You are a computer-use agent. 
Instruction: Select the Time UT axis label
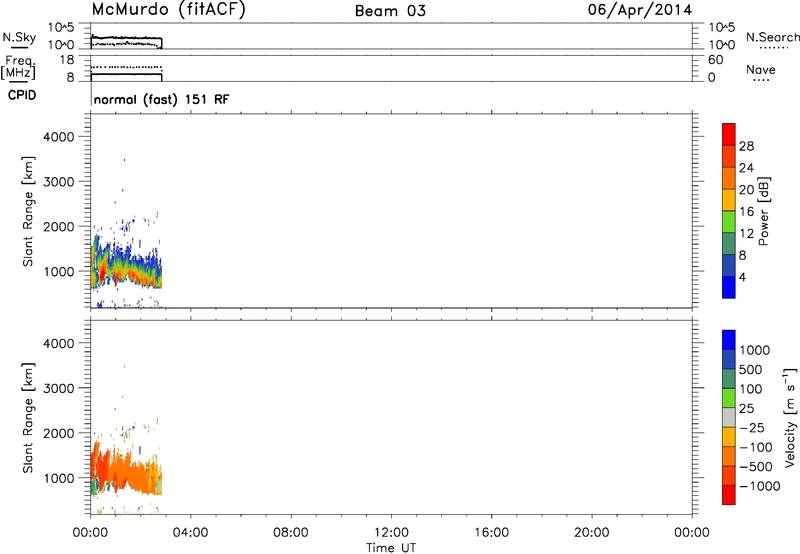click(x=391, y=548)
